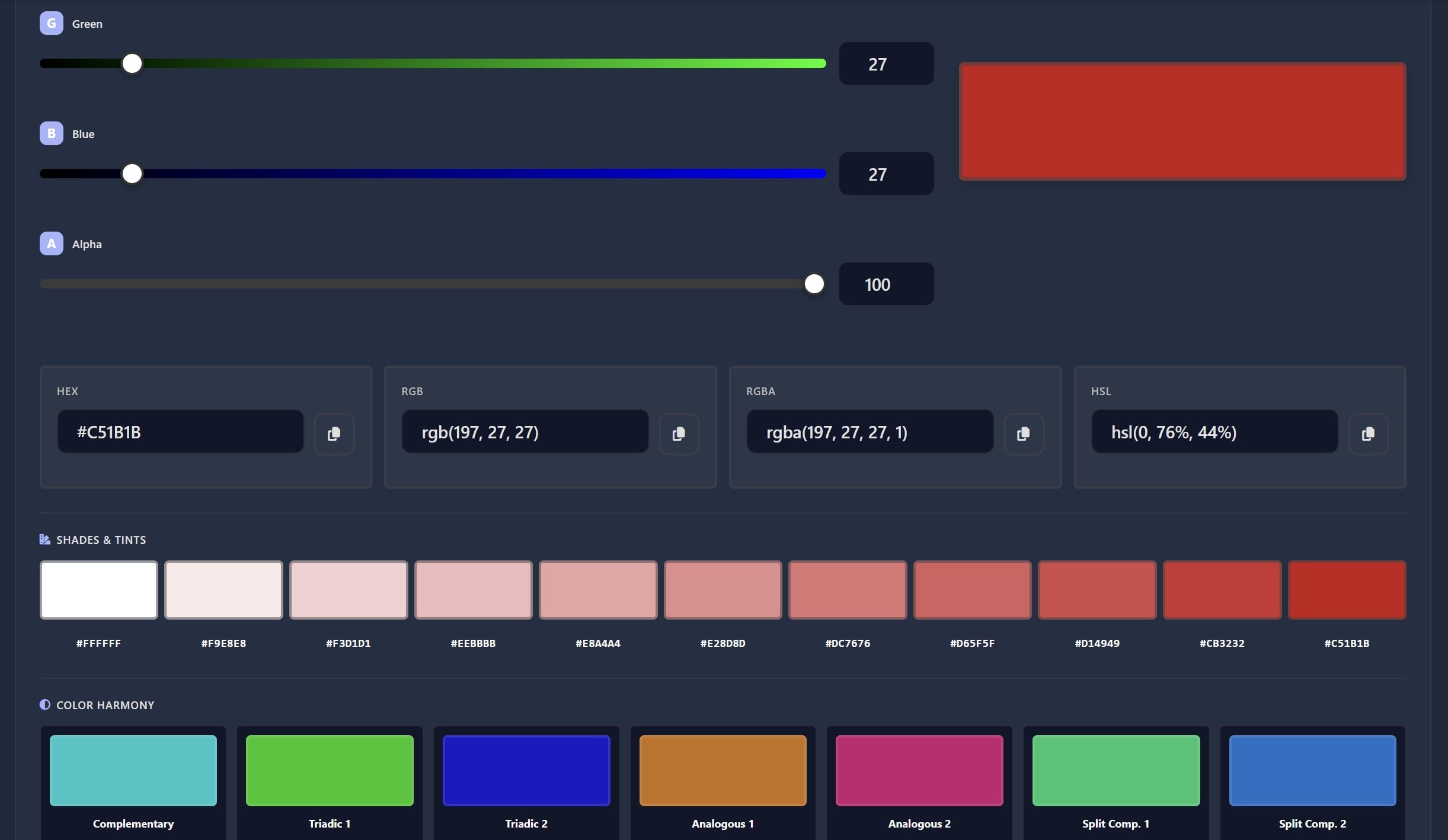The width and height of the screenshot is (1448, 840).
Task: Click the large red color preview panel
Action: (1182, 120)
